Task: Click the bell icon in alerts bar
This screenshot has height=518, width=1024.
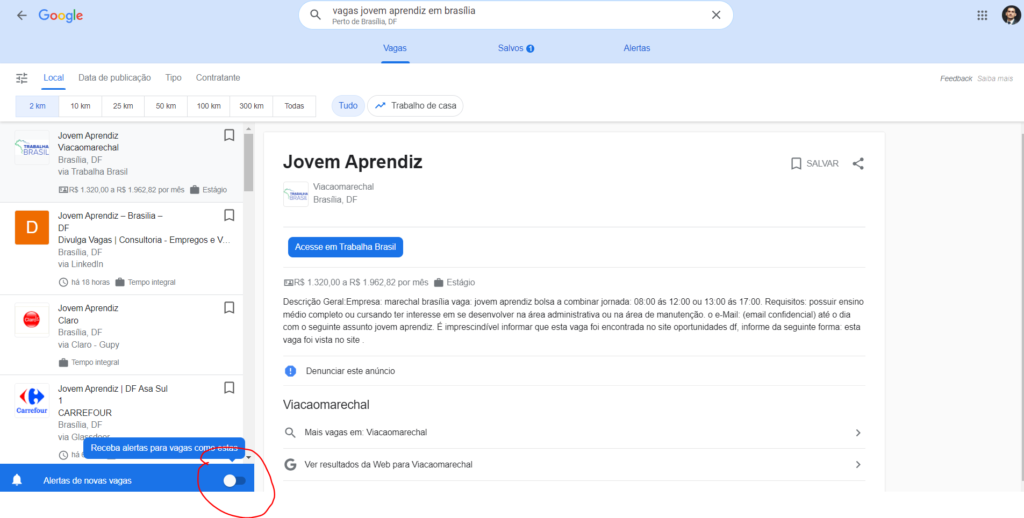Action: pyautogui.click(x=17, y=481)
